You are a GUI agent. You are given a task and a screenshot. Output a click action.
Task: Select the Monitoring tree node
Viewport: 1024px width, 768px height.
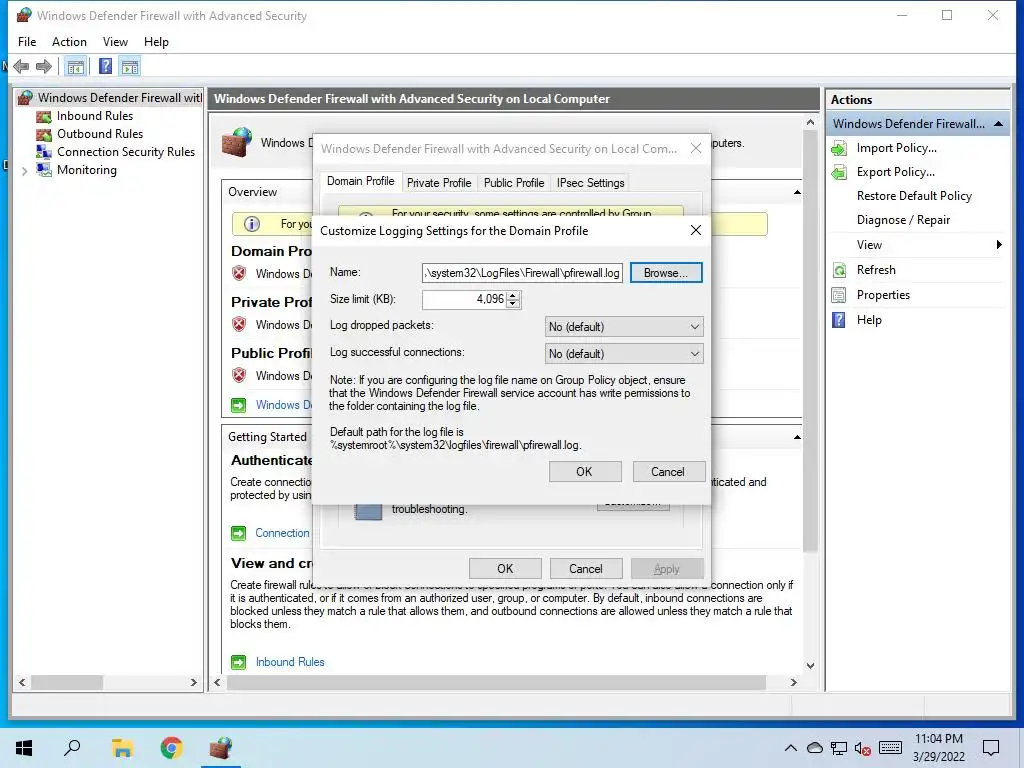87,170
